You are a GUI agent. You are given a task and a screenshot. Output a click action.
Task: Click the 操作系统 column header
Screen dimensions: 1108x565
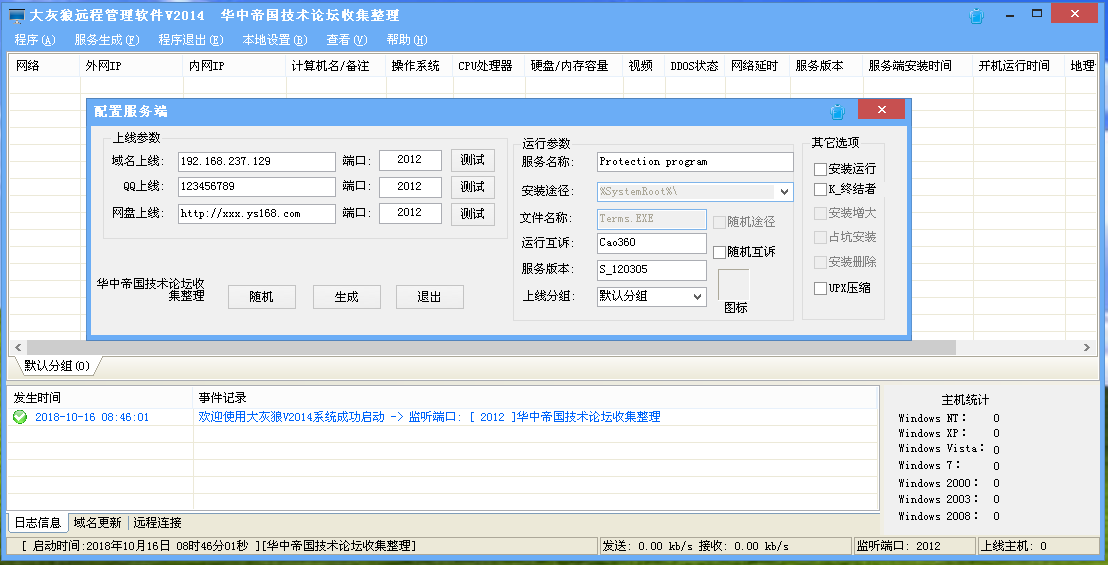coord(419,66)
